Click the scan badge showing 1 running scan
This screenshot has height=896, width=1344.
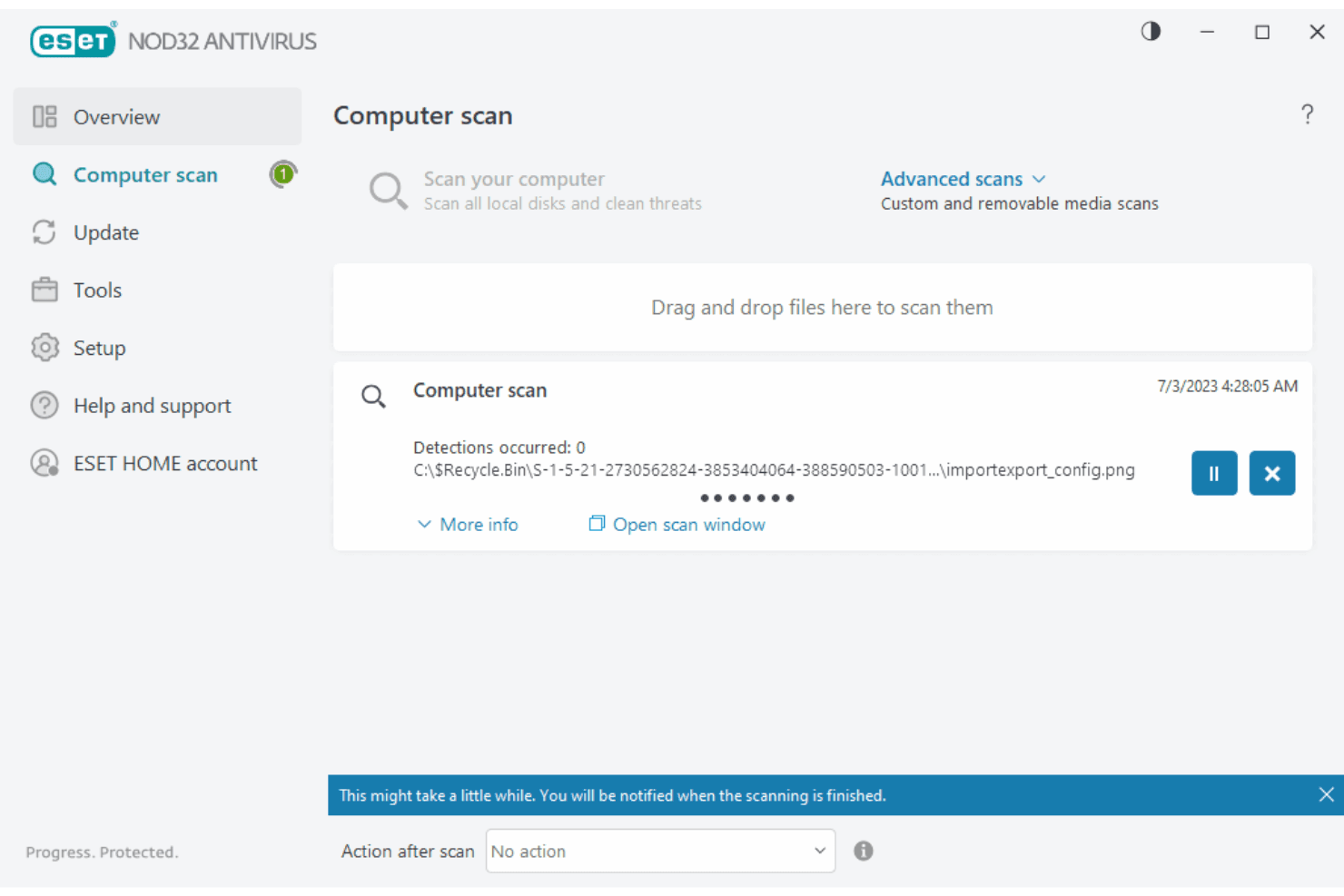coord(283,173)
